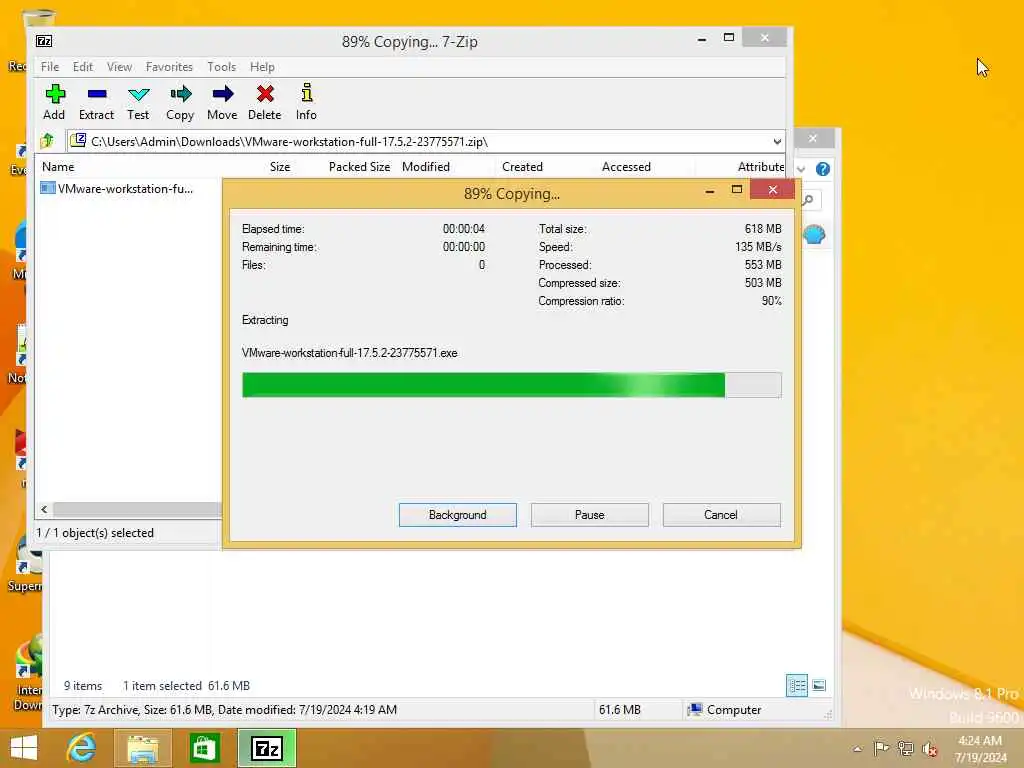The width and height of the screenshot is (1024, 768).
Task: Click the Delete toolbar icon
Action: (265, 95)
